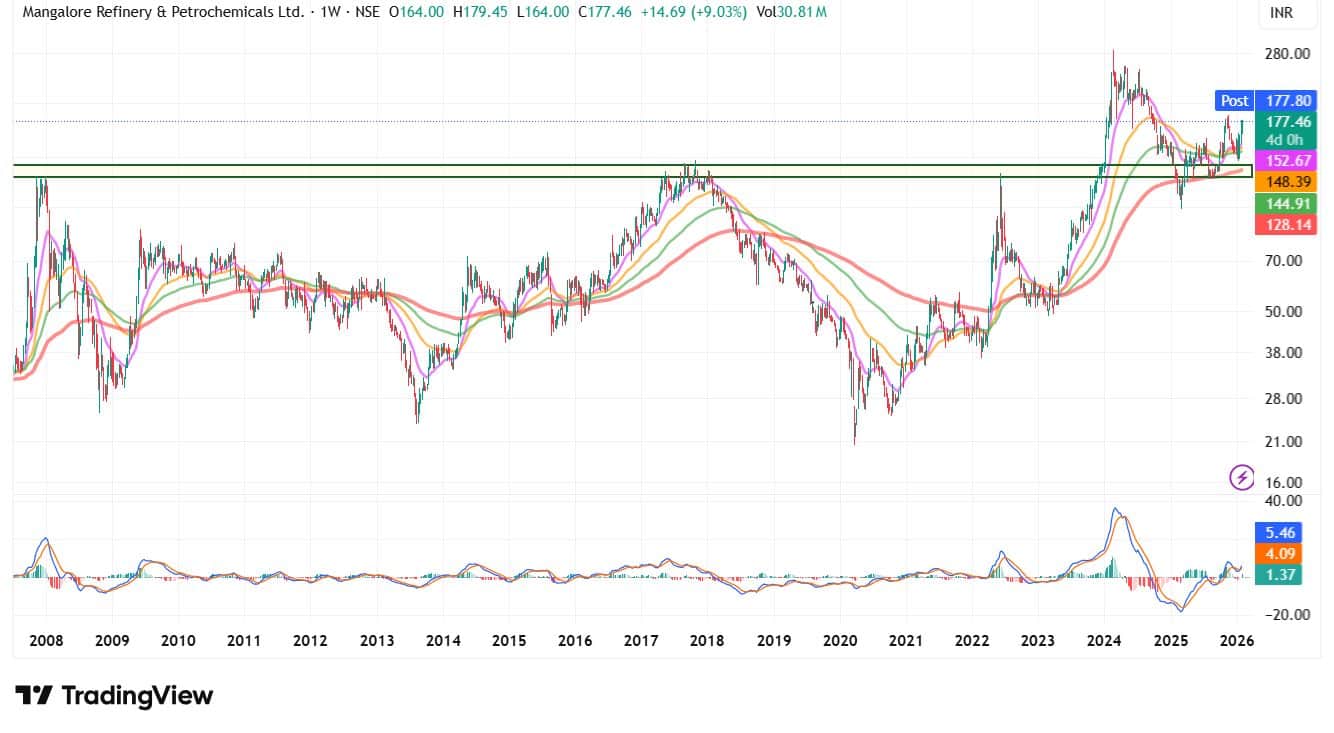Click the 2016 label on time axis
The height and width of the screenshot is (733, 1334).
coord(575,640)
